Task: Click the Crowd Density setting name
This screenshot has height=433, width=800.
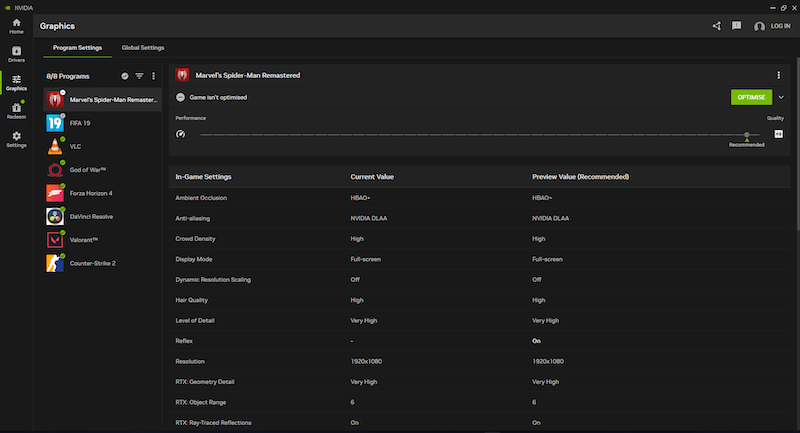Action: tap(195, 239)
